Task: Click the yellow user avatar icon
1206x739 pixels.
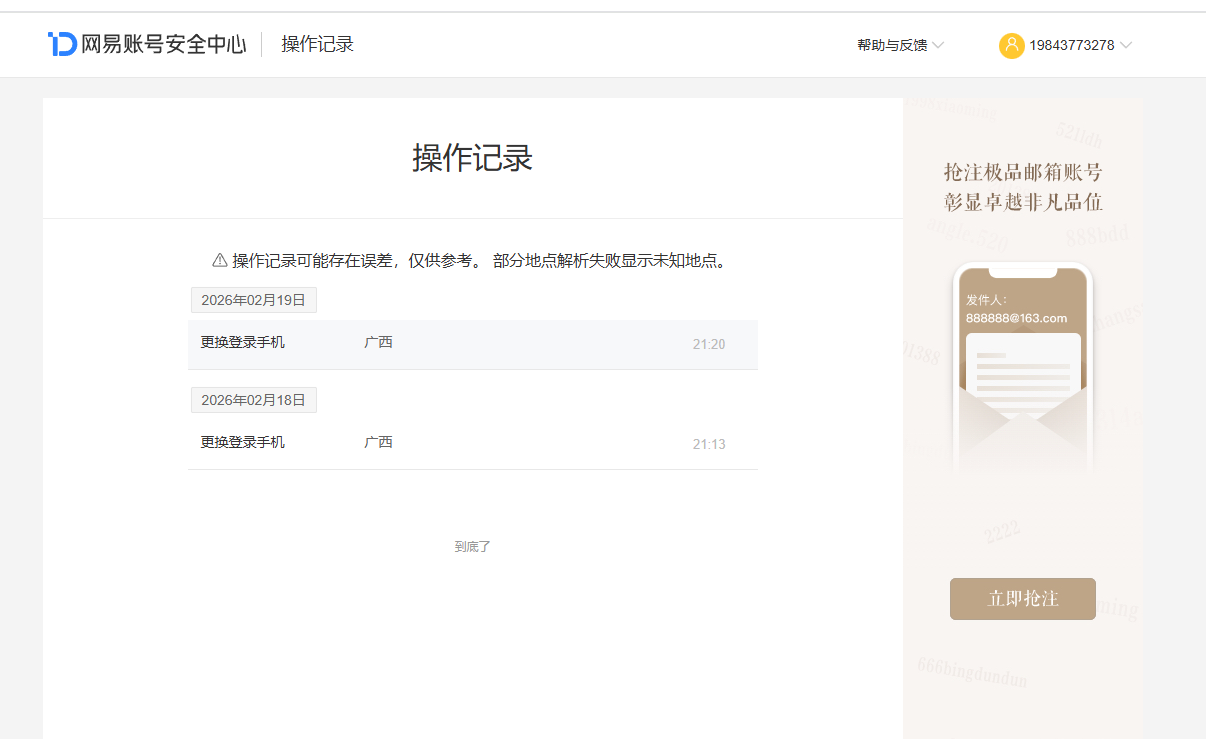Action: coord(1011,45)
